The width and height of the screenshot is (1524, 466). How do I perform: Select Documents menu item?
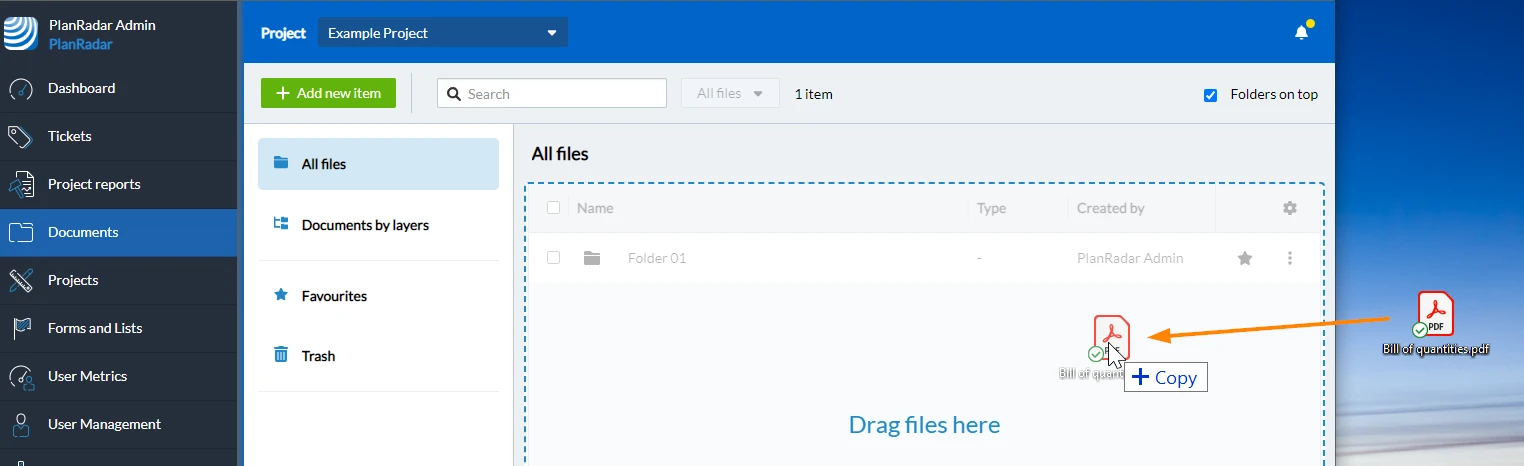pos(119,232)
